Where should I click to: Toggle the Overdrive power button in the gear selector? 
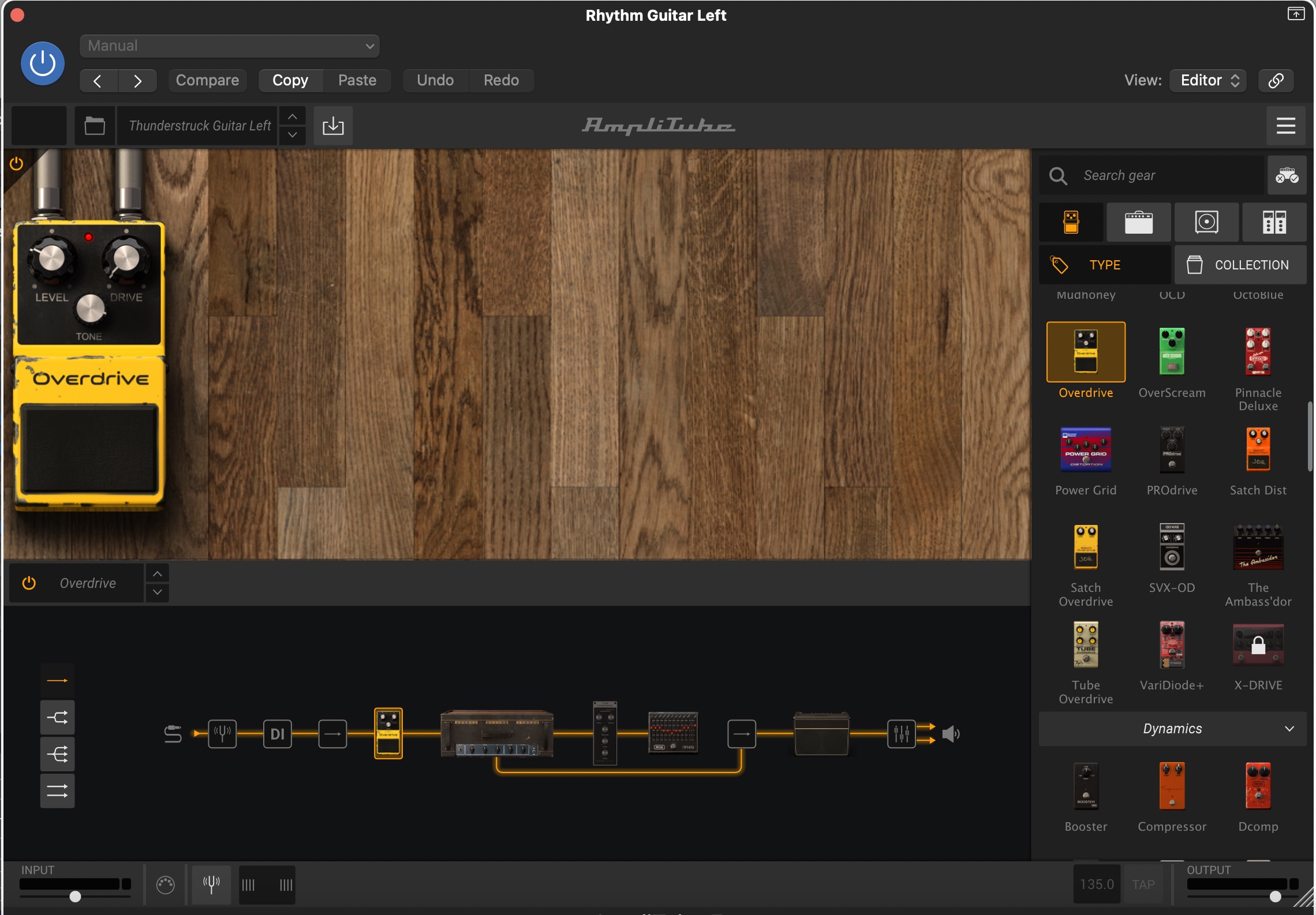[29, 583]
